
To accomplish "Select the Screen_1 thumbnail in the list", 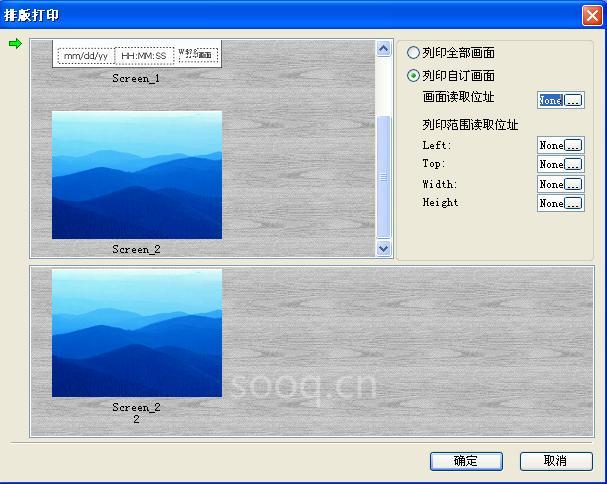I will 137,56.
